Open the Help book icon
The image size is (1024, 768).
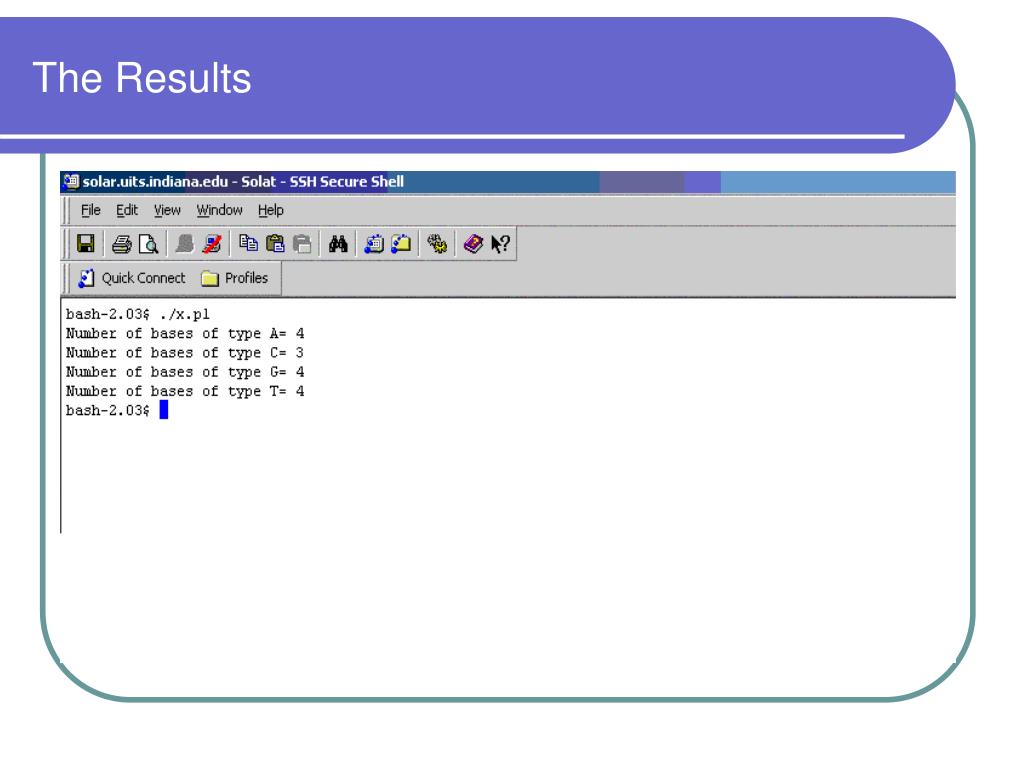click(x=473, y=244)
